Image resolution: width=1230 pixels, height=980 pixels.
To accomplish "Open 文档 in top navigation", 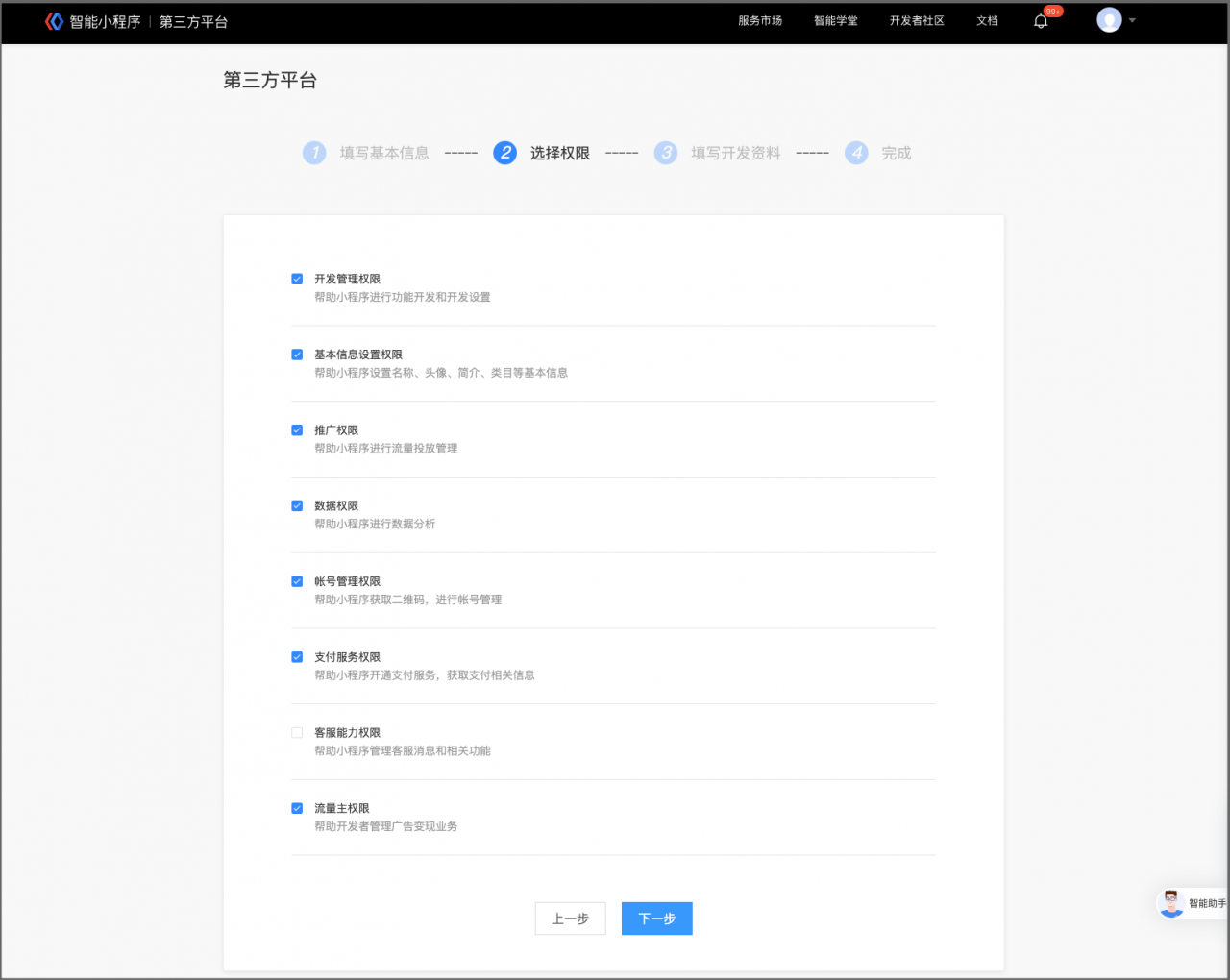I will pyautogui.click(x=988, y=21).
